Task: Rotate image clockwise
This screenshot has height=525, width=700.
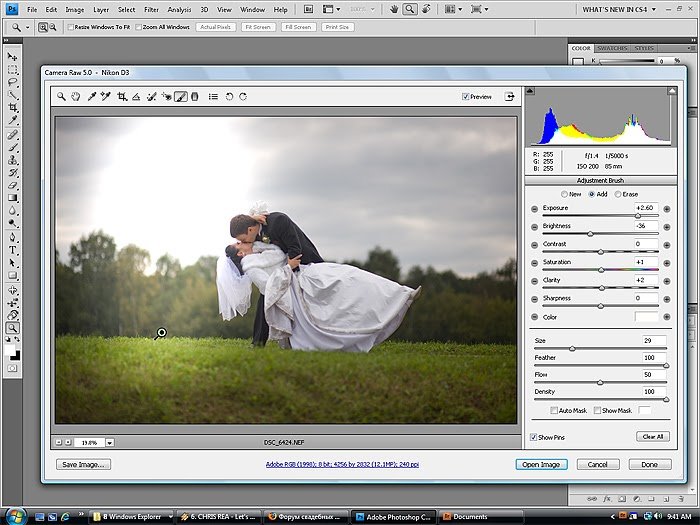Action: click(x=243, y=97)
